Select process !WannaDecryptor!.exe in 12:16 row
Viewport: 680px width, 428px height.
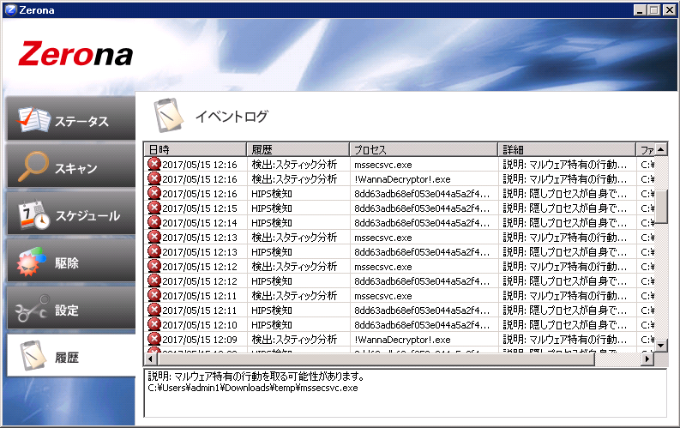coord(402,180)
